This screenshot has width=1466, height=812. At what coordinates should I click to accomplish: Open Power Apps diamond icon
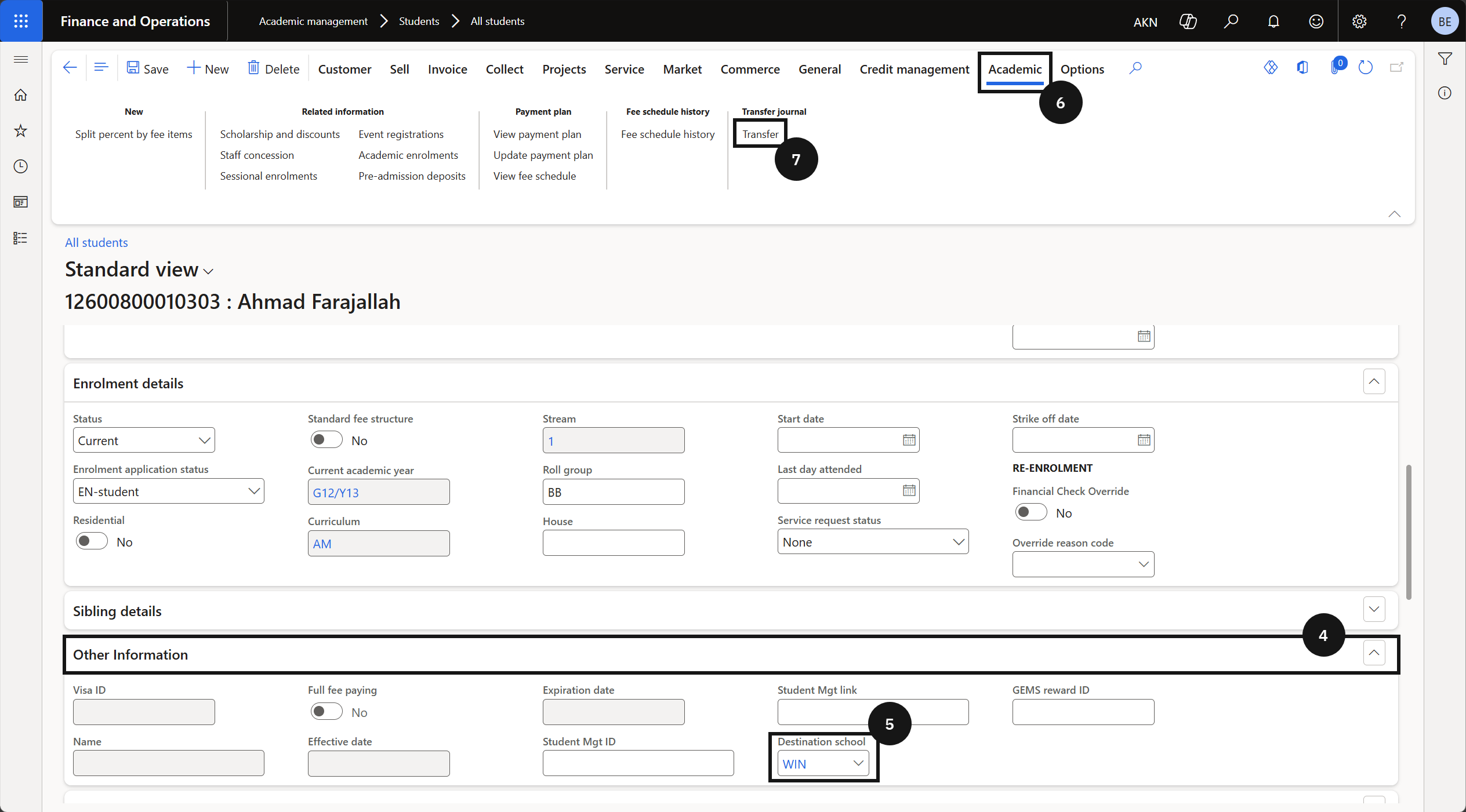click(1271, 68)
